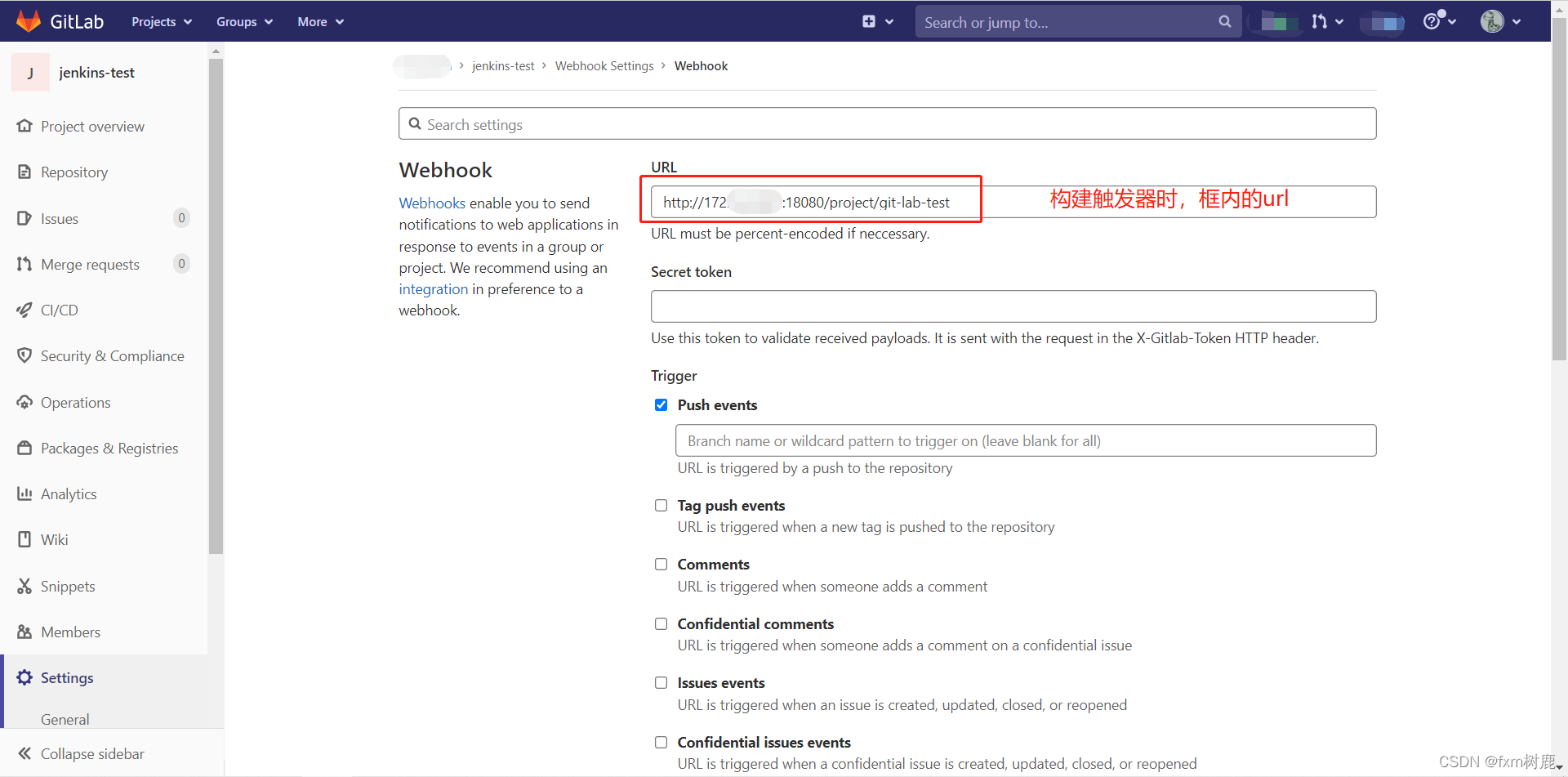Open the help question mark icon
Viewport: 1568px width, 777px height.
tap(1432, 22)
